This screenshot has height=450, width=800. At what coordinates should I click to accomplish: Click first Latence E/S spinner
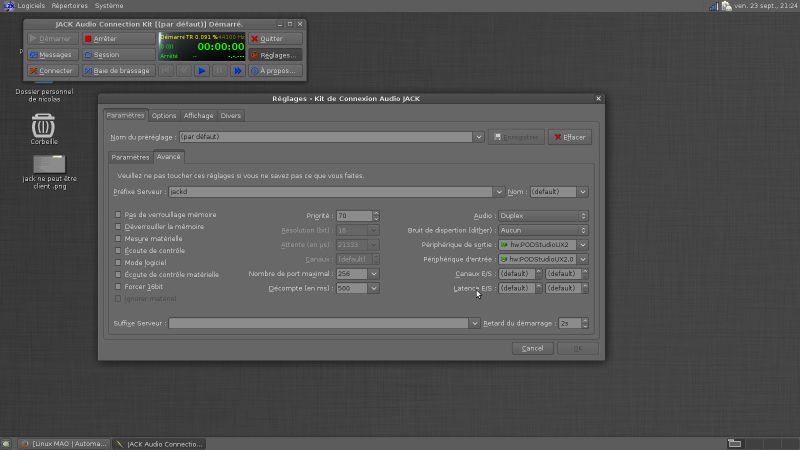click(x=520, y=288)
